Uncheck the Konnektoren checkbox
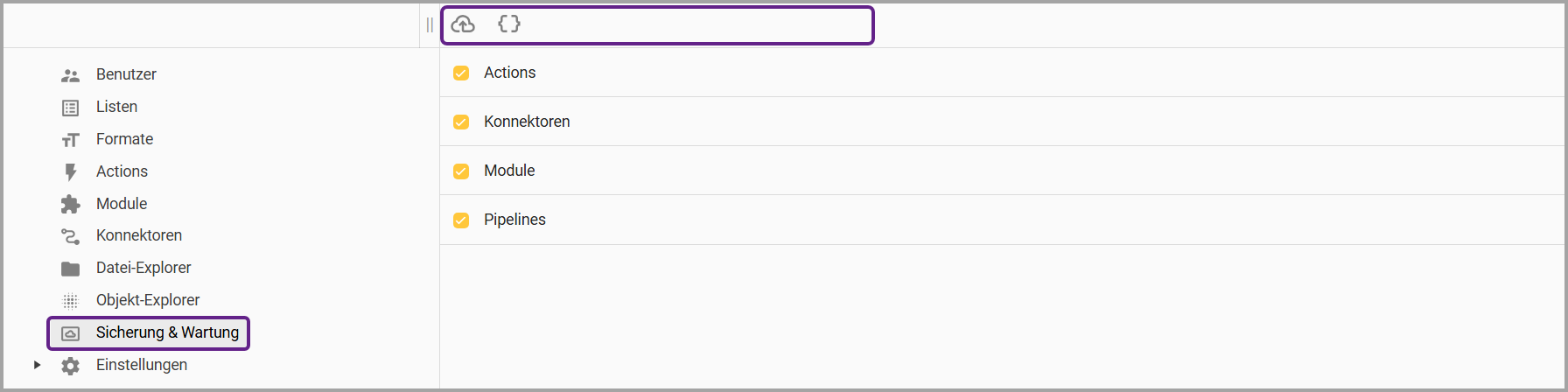 pos(461,122)
